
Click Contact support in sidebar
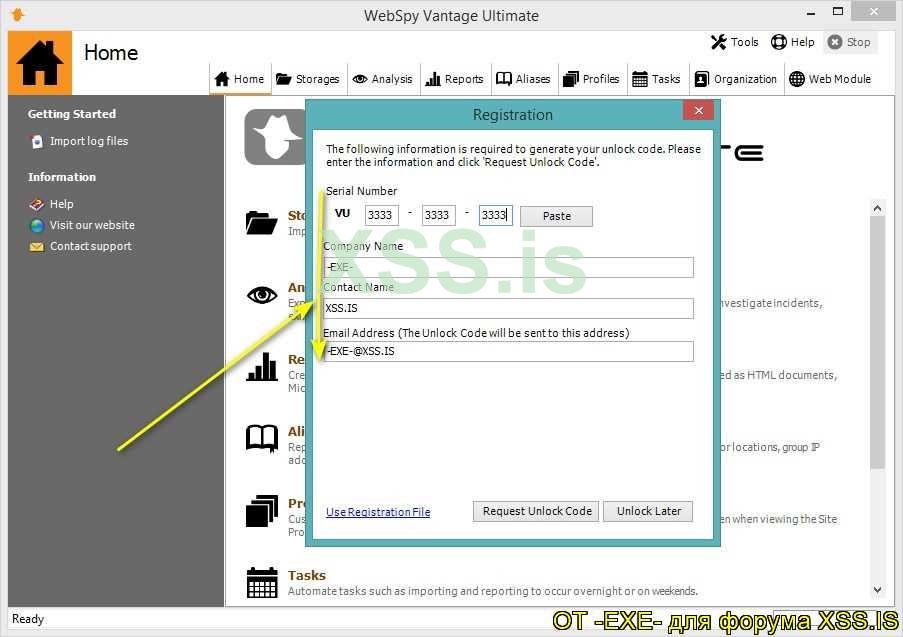coord(91,246)
